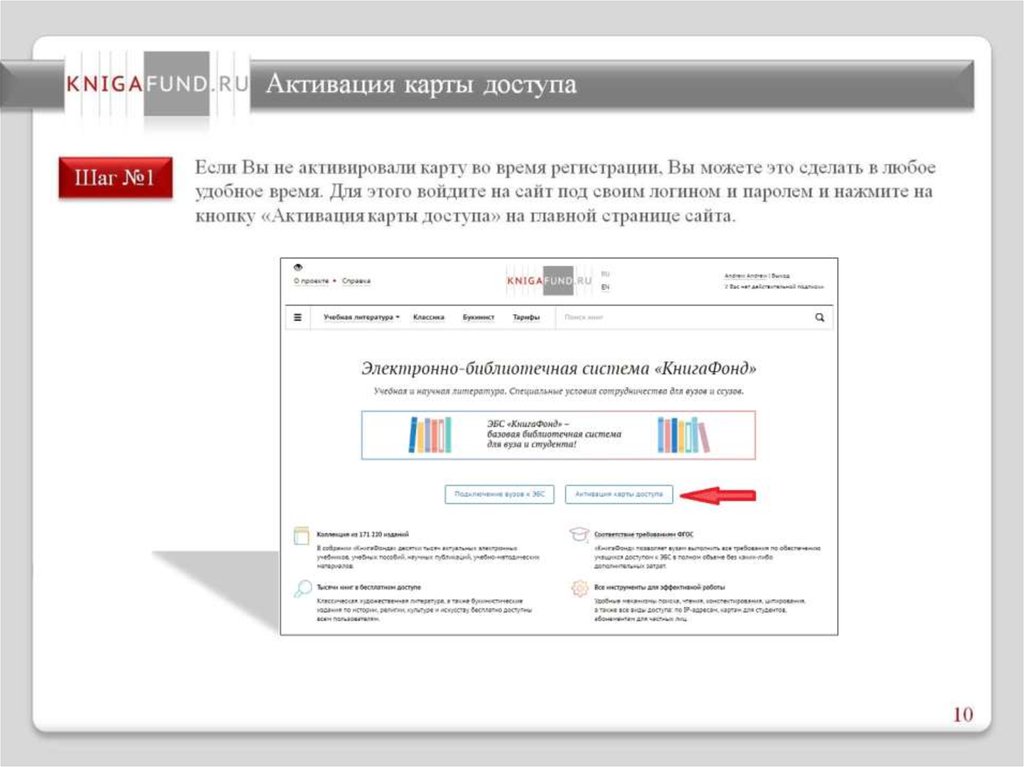Click the "Соответствие требованиям ФГОС" heading
Screen dimensions: 1024x767
[x=643, y=534]
